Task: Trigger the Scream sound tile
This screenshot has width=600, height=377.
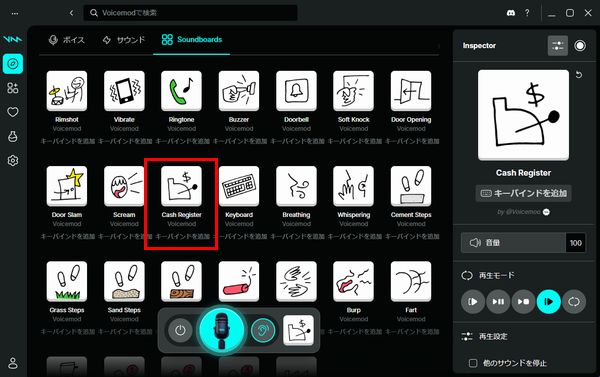Action: pyautogui.click(x=124, y=186)
